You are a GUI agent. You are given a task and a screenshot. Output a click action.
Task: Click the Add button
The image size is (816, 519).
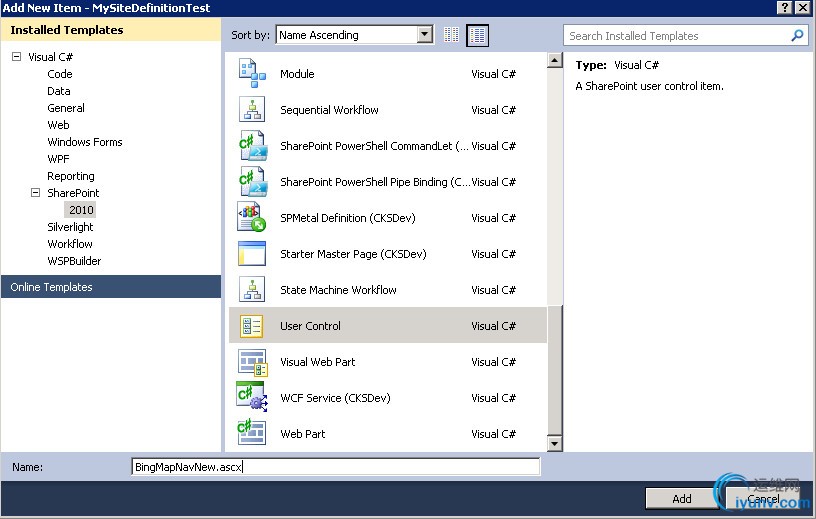(681, 499)
